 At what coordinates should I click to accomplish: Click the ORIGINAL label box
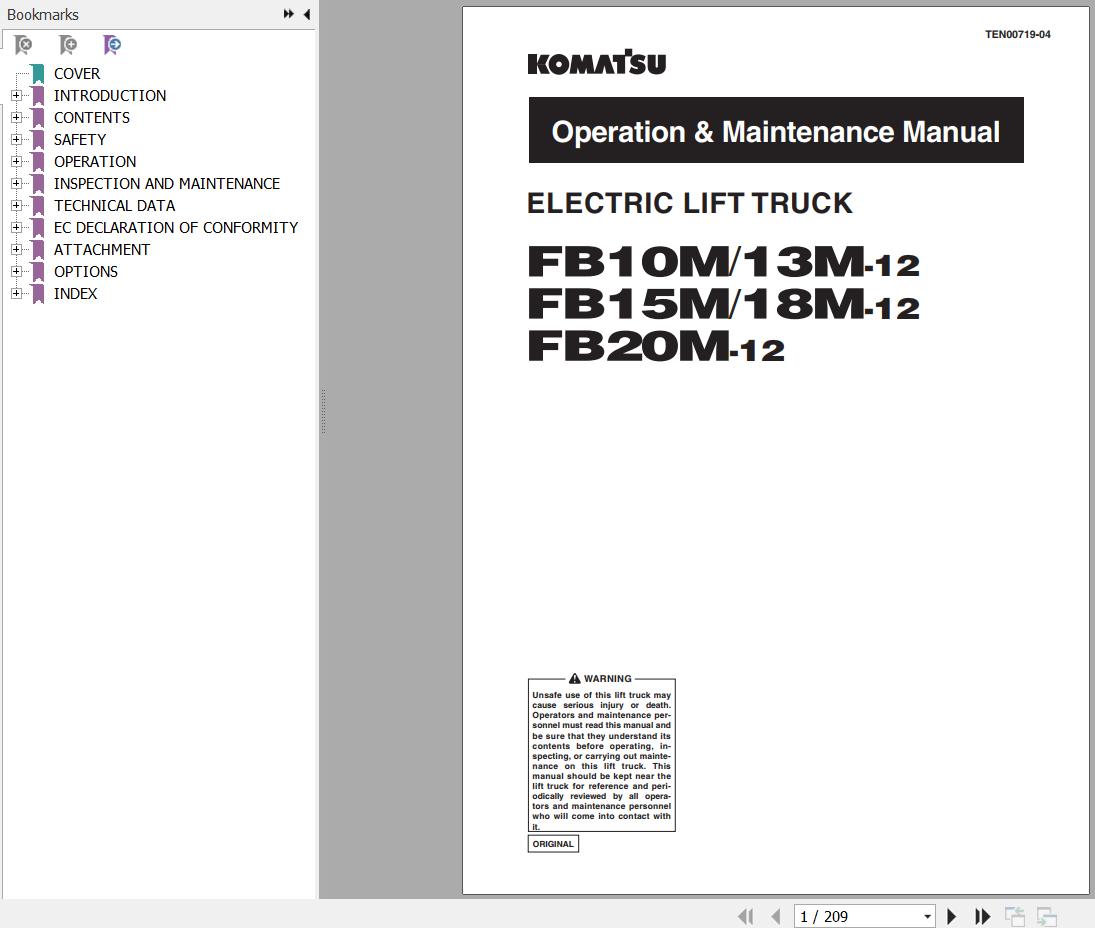pos(553,844)
